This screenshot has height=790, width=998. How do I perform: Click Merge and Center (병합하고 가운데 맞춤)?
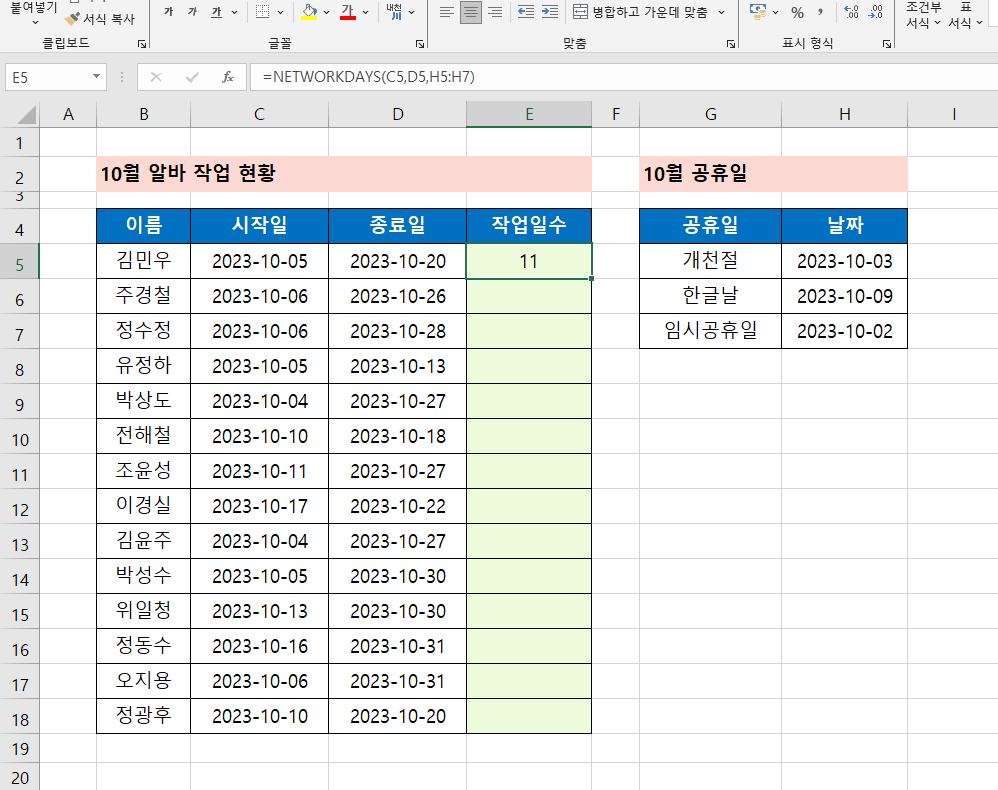click(640, 12)
